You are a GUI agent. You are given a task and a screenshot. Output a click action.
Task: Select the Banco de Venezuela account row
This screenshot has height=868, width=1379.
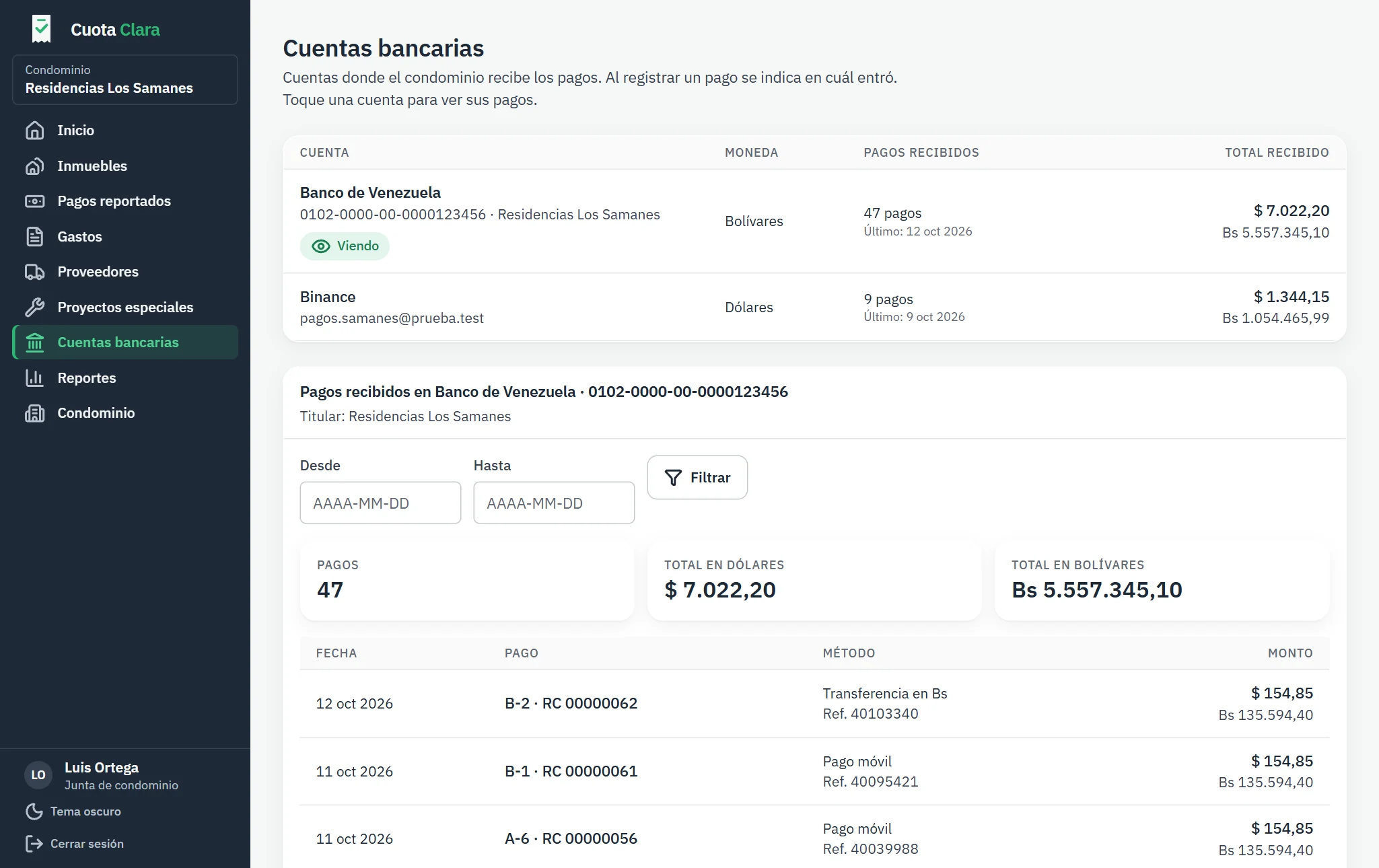point(814,221)
